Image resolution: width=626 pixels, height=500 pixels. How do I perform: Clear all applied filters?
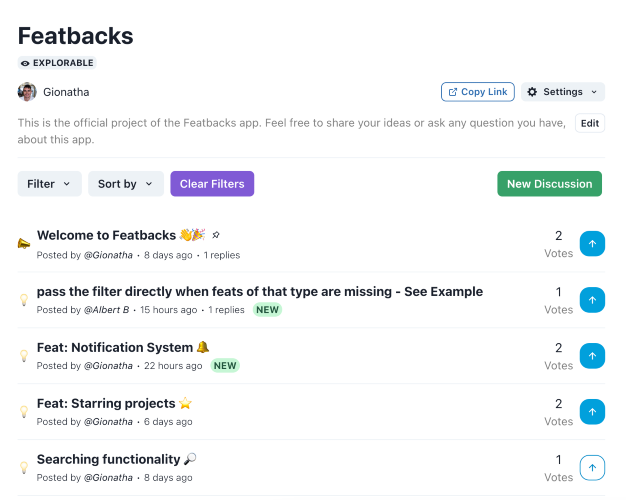212,184
